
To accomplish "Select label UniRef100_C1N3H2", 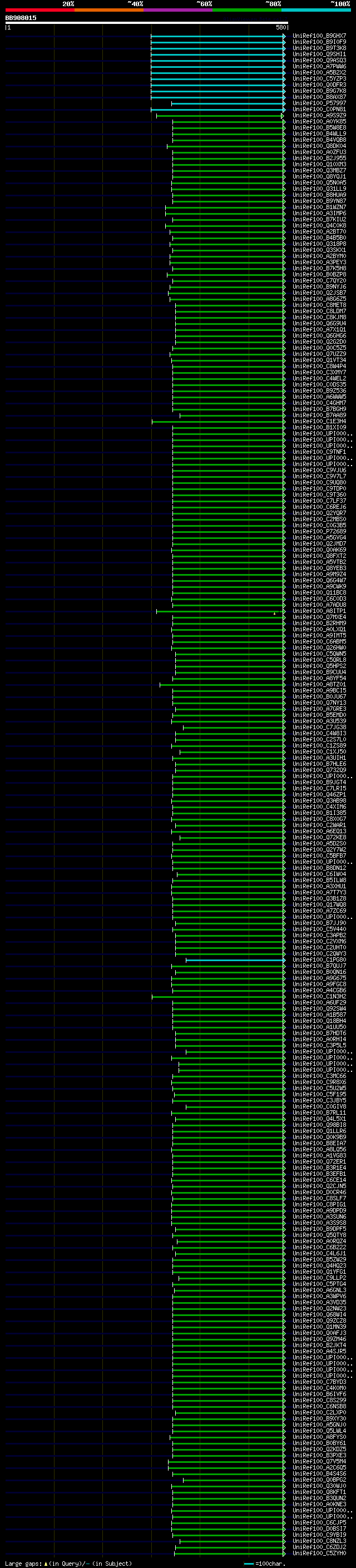I will pos(319,997).
